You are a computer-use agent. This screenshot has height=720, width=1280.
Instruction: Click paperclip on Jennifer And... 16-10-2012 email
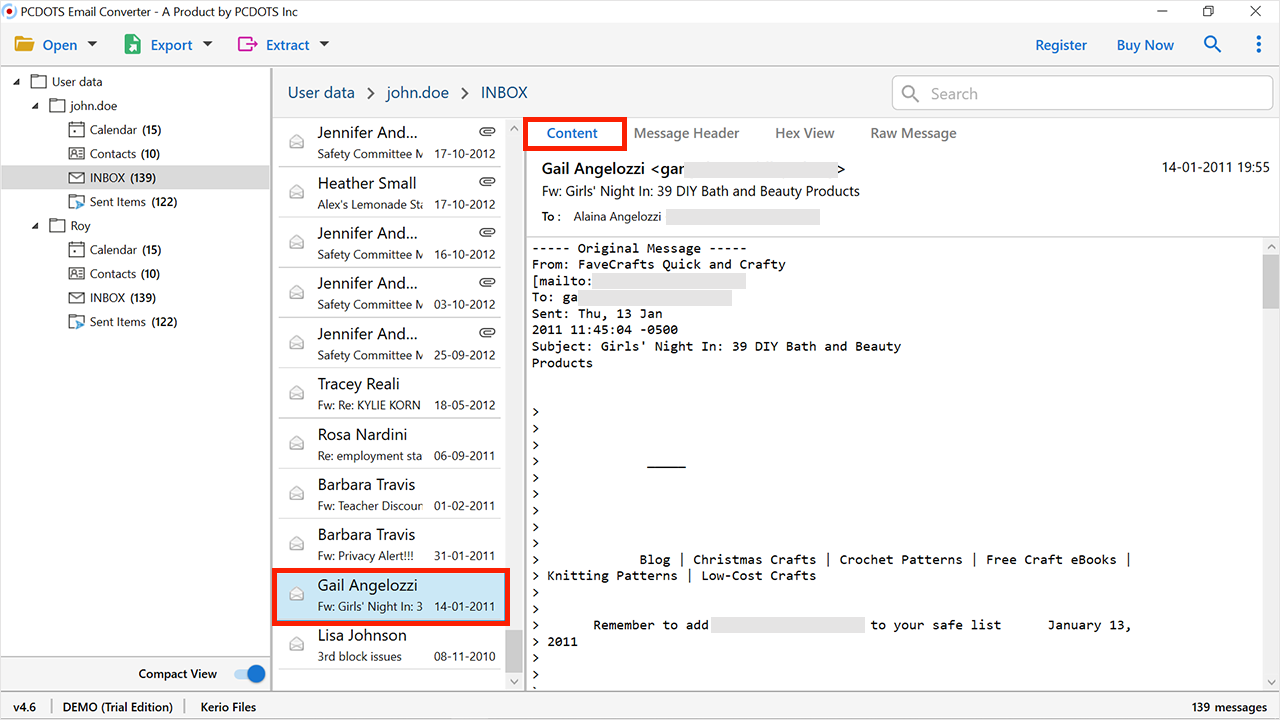pyautogui.click(x=487, y=232)
